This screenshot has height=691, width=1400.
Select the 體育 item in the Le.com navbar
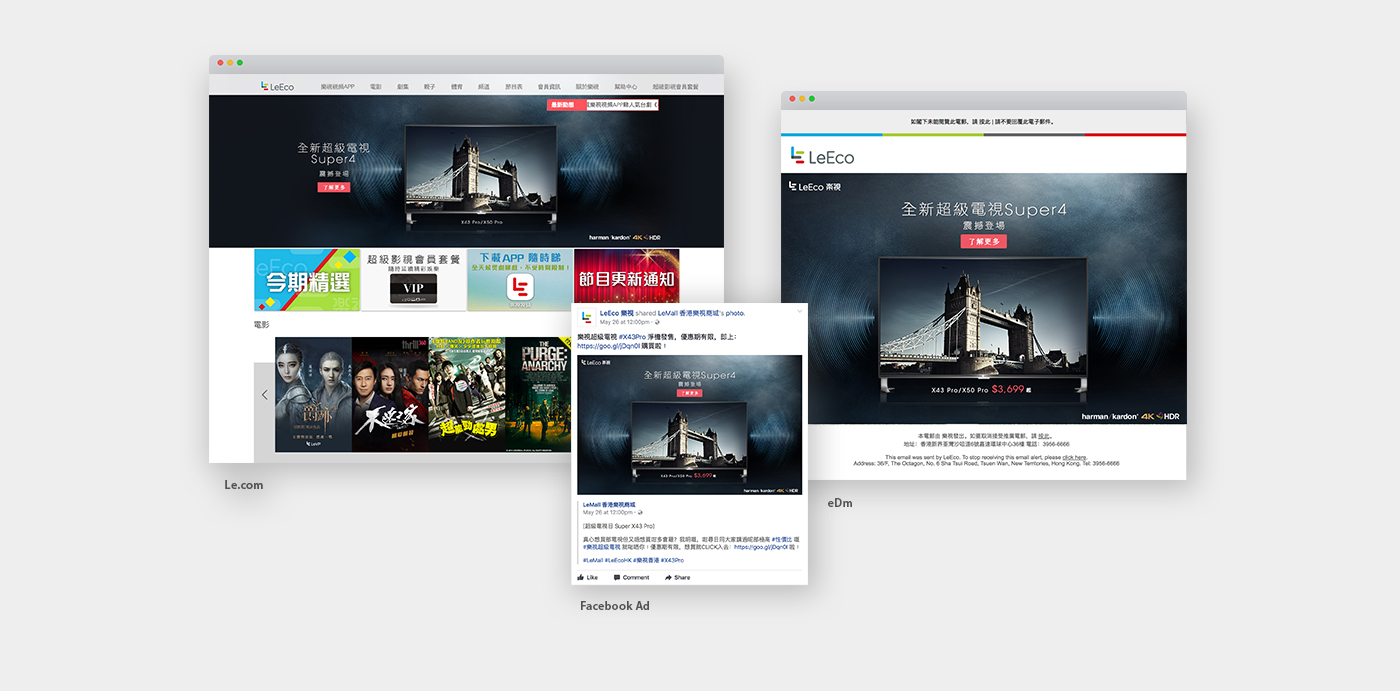(457, 87)
